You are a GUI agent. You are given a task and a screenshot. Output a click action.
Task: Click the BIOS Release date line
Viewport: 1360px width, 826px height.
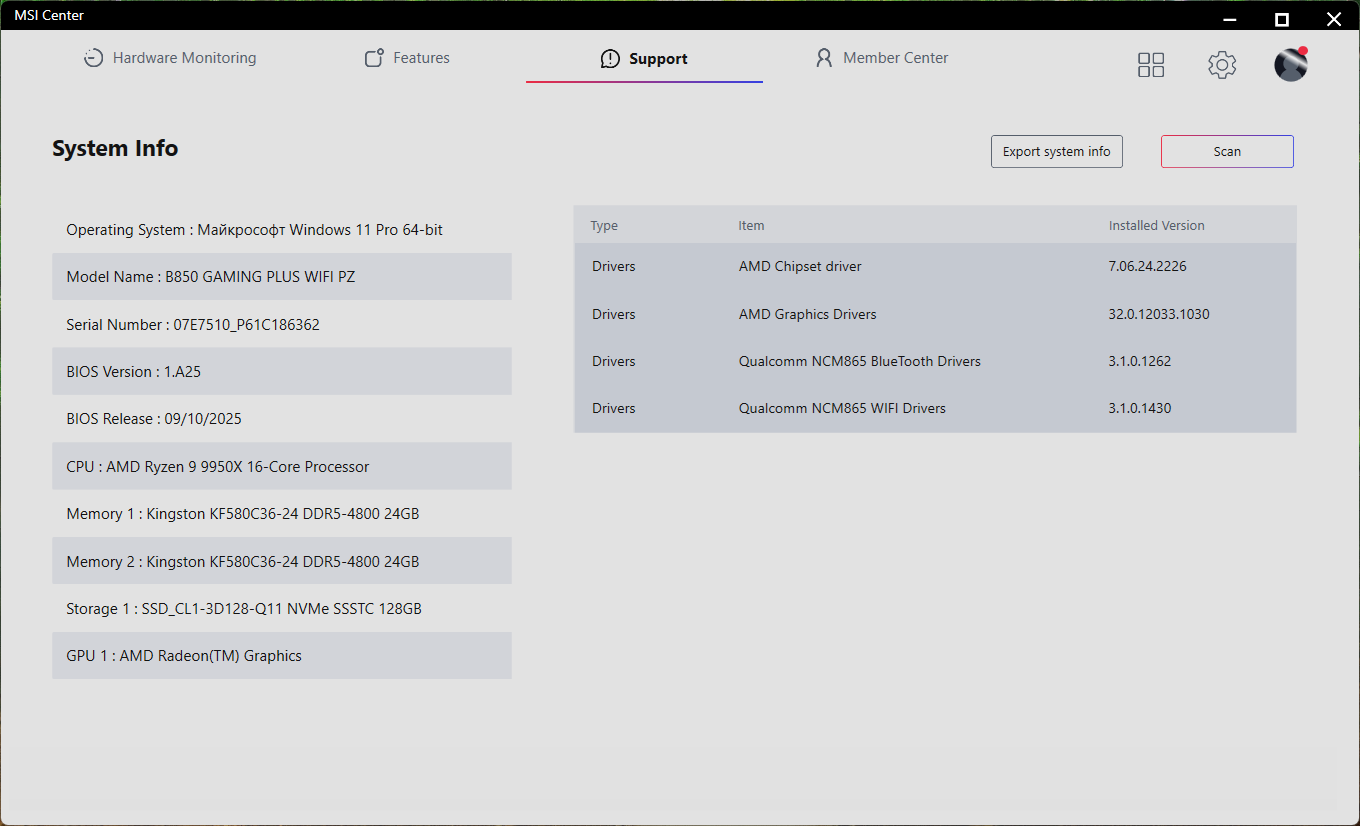pos(282,419)
